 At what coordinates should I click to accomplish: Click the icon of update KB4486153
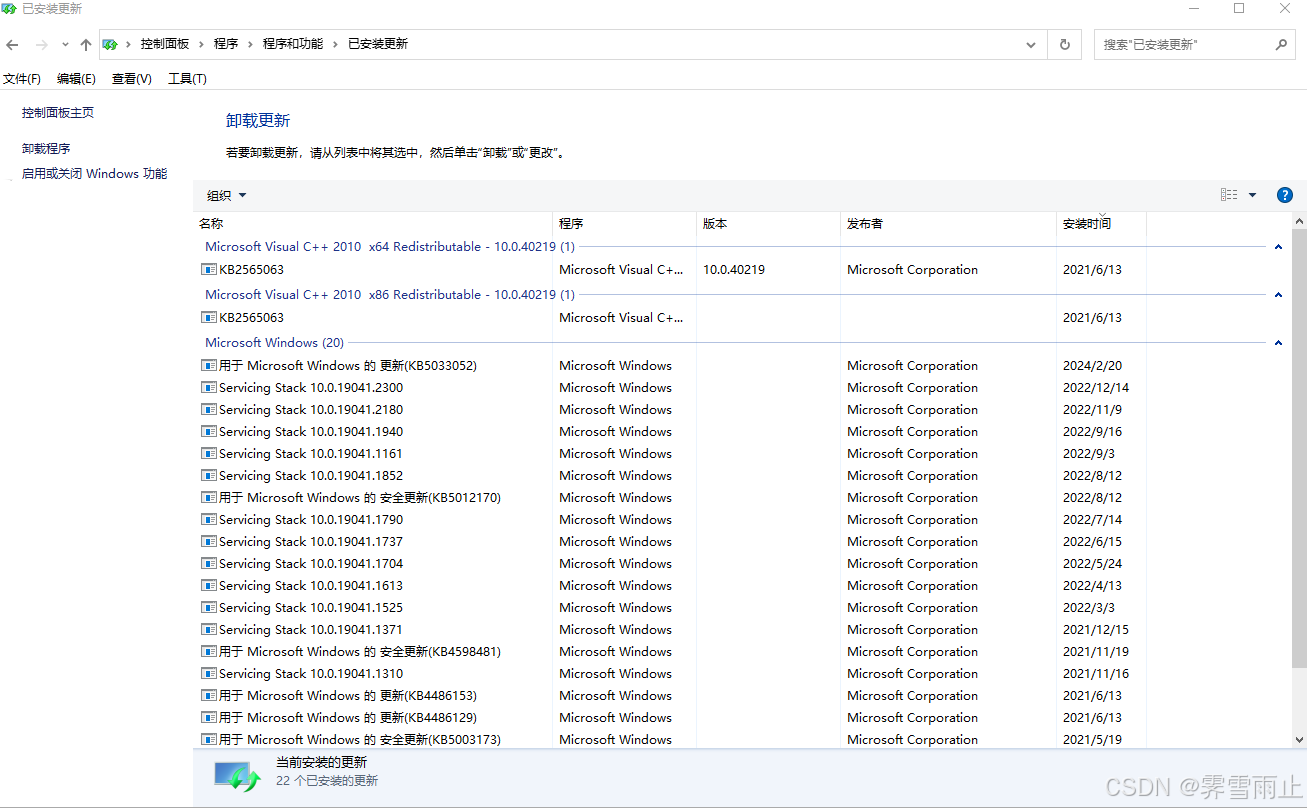point(209,696)
